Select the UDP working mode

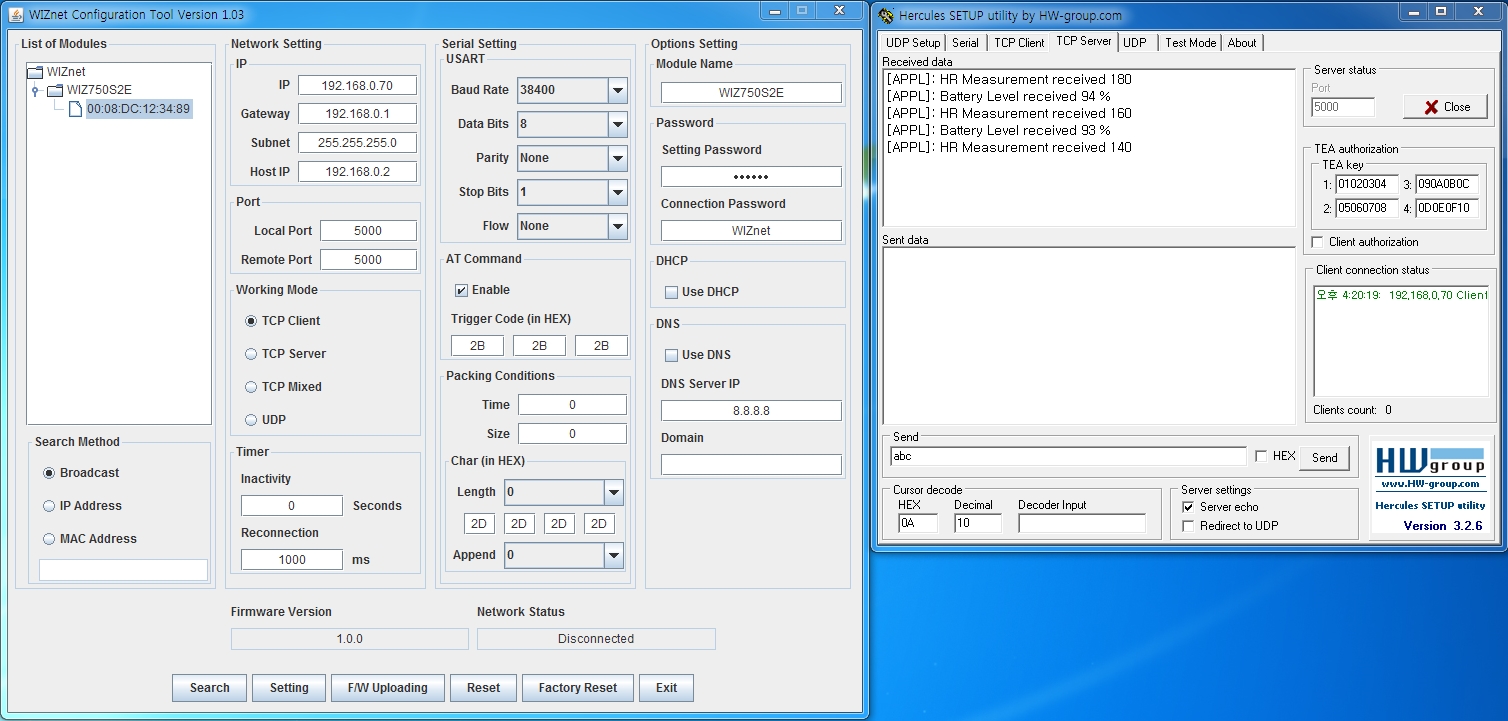251,420
